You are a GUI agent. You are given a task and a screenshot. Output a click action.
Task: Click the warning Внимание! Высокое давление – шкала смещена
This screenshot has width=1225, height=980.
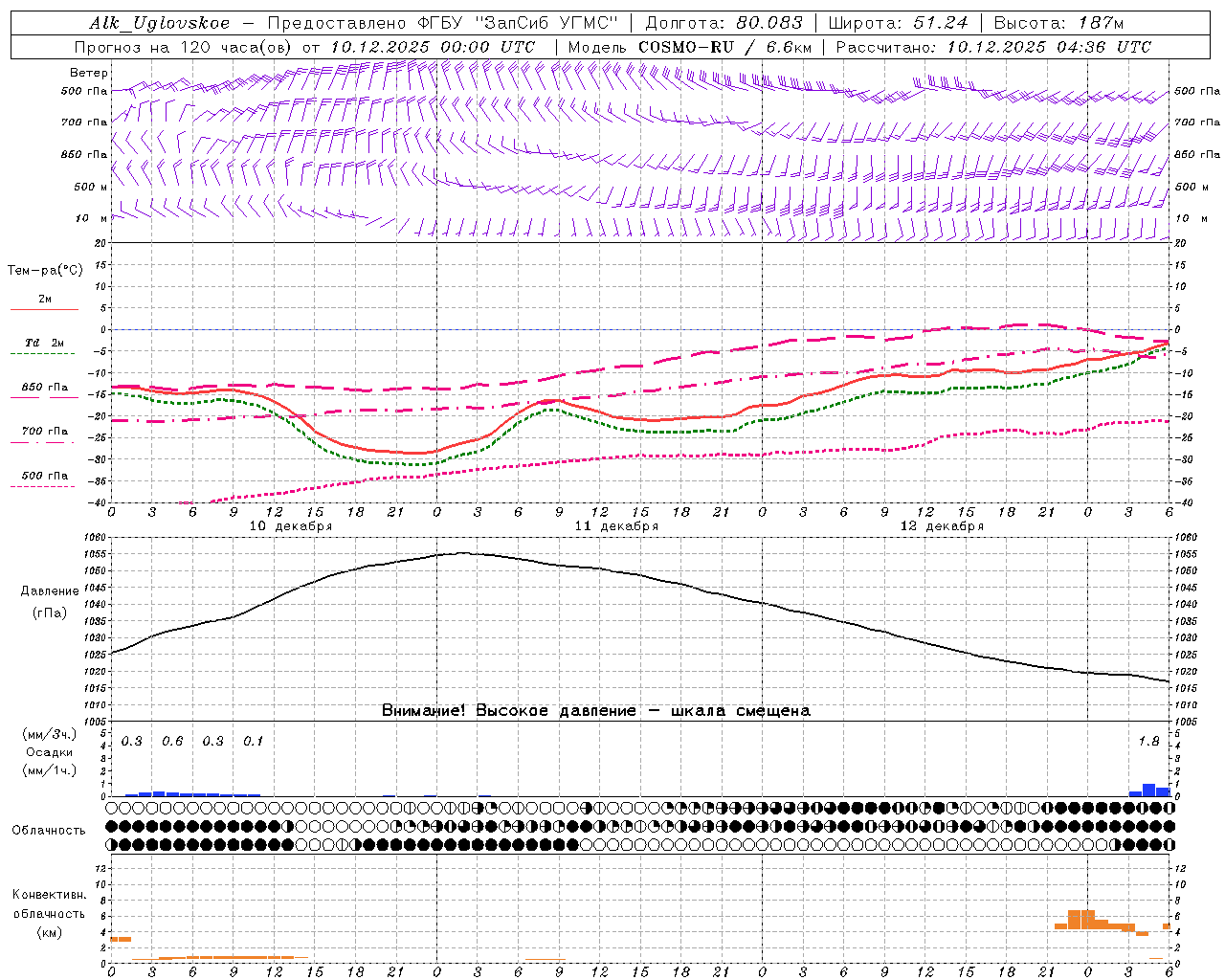pos(596,711)
